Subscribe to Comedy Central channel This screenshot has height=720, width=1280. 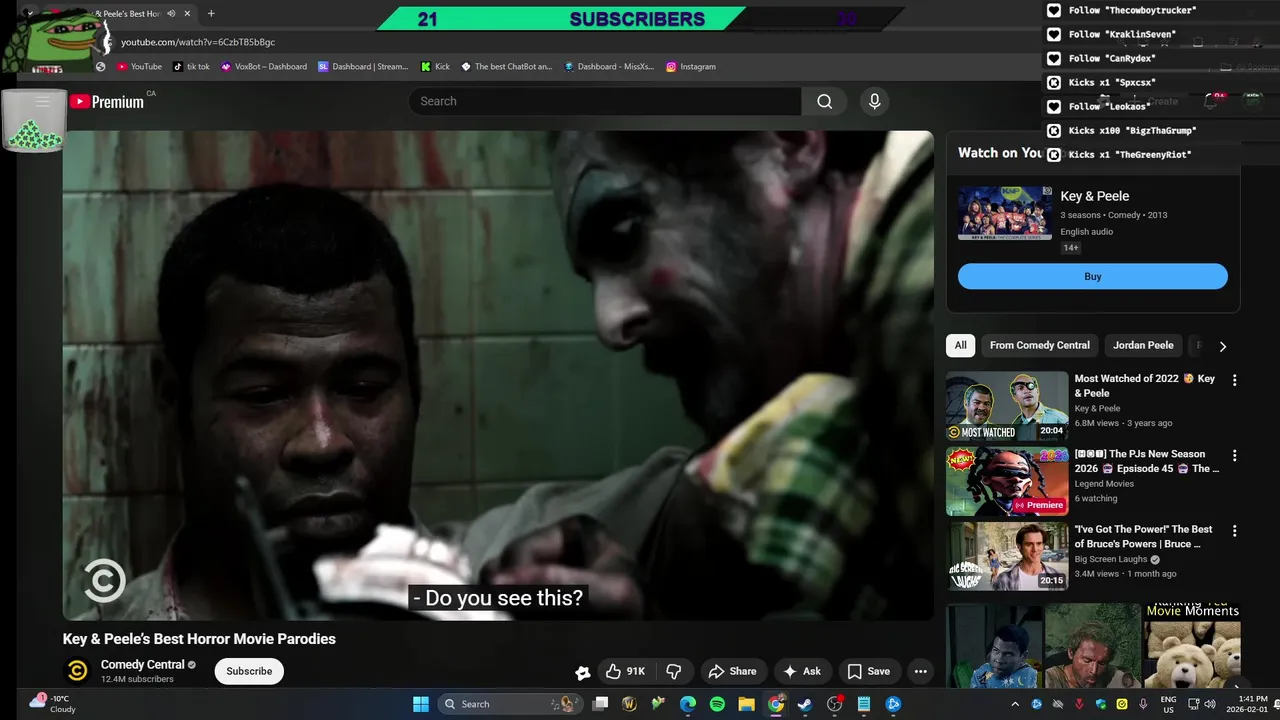click(x=249, y=671)
